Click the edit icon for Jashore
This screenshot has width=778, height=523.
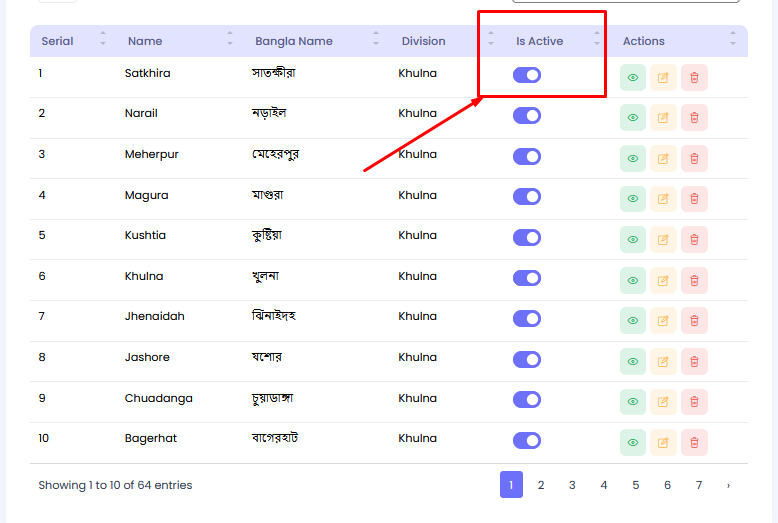(x=663, y=361)
